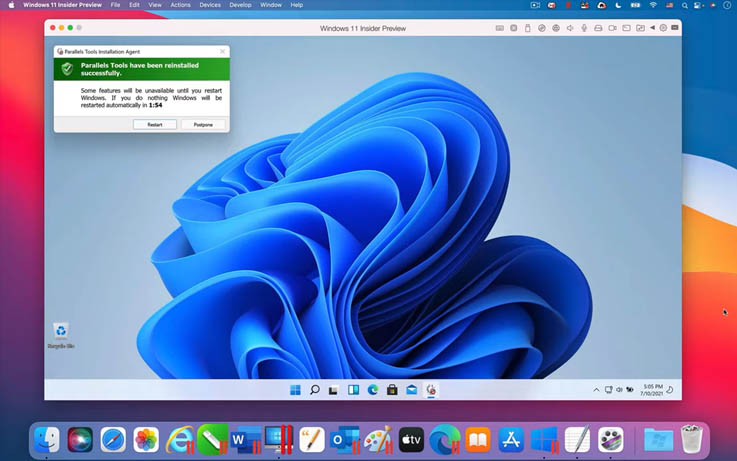
Task: Open Task View on Windows taskbar
Action: point(334,390)
